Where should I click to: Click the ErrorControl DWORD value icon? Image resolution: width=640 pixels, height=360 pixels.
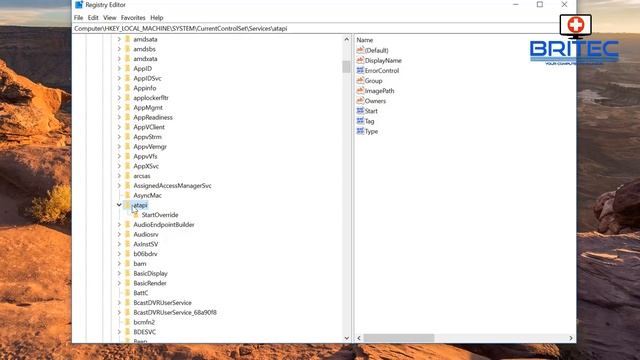360,70
